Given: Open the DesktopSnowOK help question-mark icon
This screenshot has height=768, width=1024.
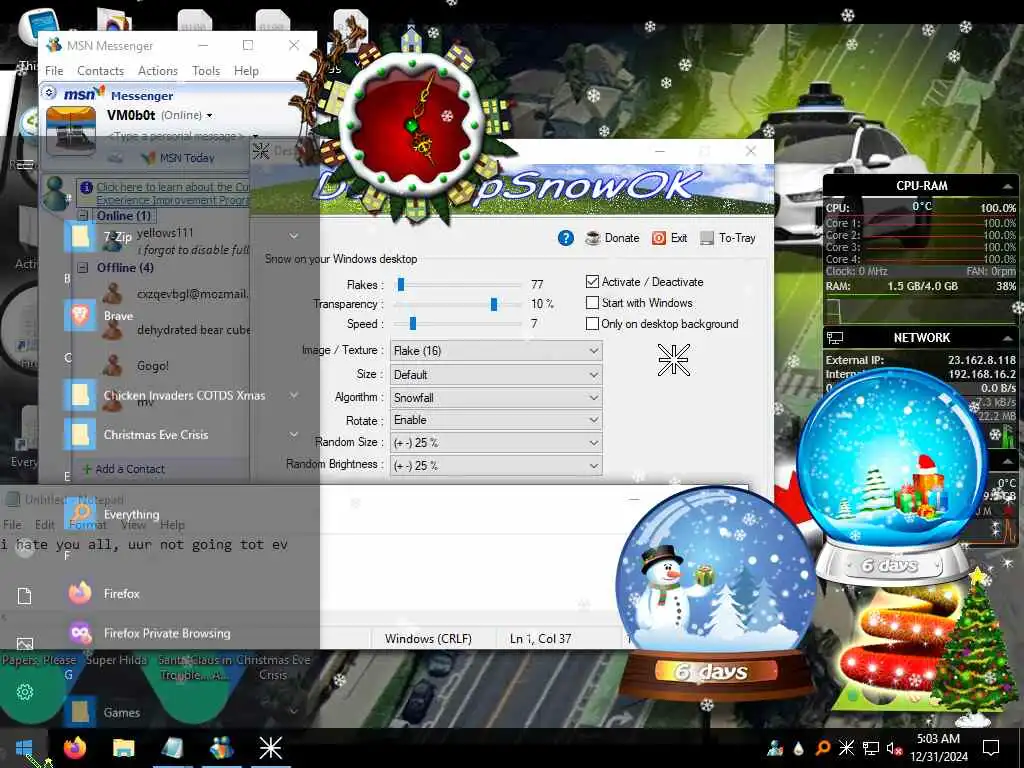Looking at the screenshot, I should [x=566, y=238].
